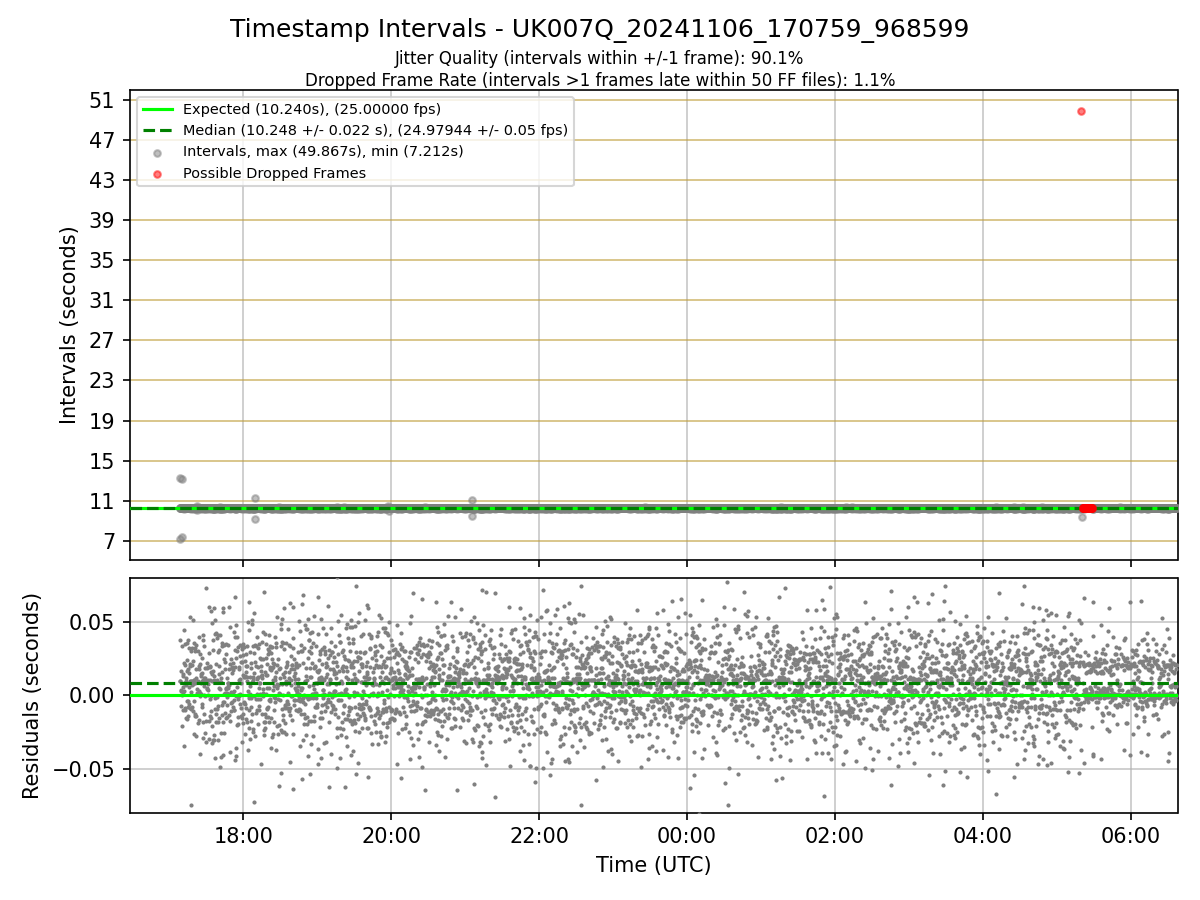Click the y-axis tick label "19"

point(101,421)
